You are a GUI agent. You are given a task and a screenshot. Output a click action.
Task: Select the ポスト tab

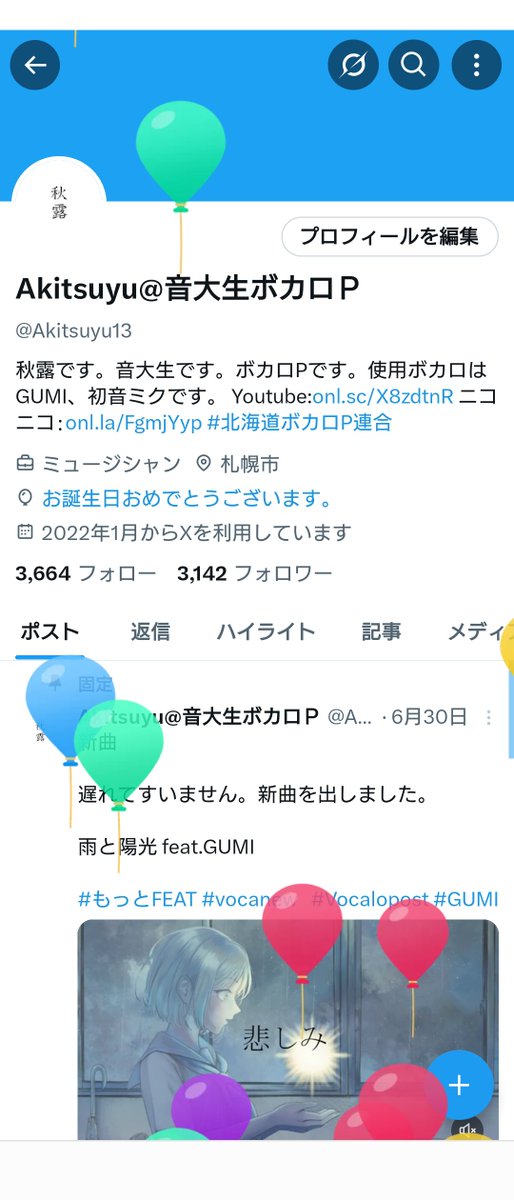coord(50,631)
